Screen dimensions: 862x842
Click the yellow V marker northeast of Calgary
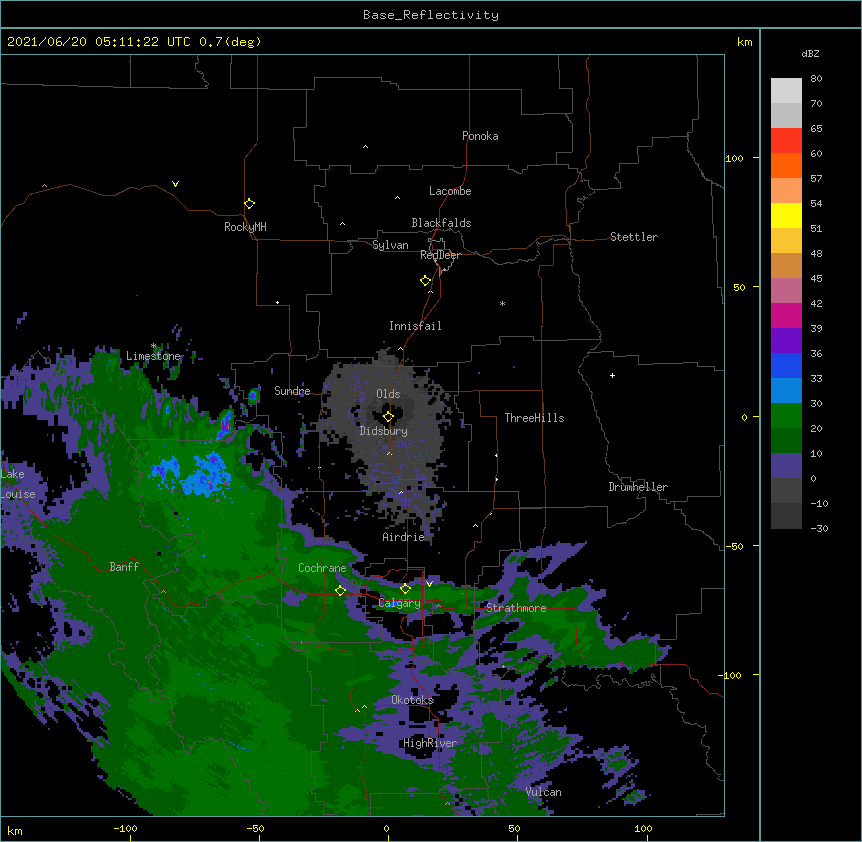click(429, 584)
